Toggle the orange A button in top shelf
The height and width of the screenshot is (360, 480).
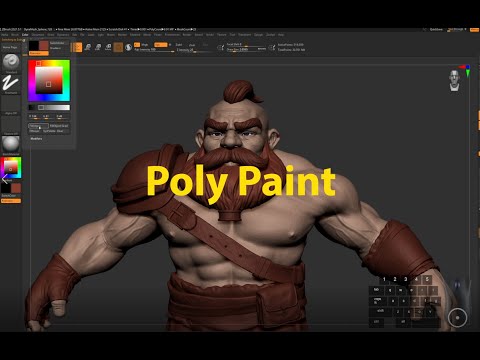(137, 45)
